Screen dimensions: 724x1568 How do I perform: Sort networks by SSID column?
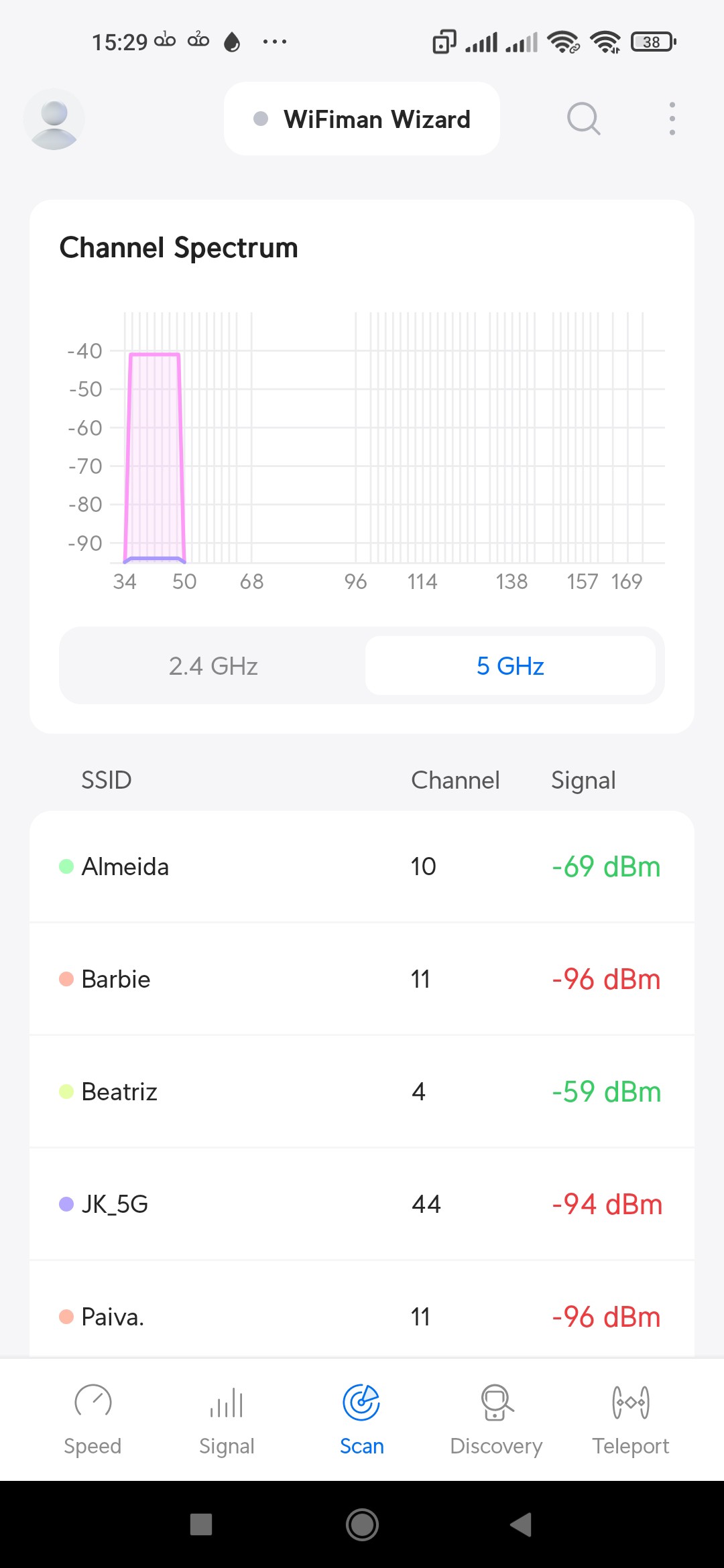click(106, 780)
